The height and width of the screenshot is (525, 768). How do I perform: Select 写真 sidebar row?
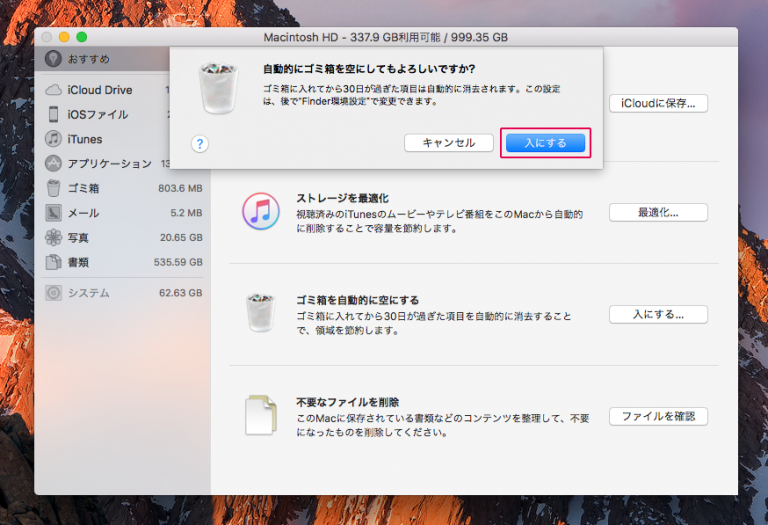pyautogui.click(x=122, y=238)
